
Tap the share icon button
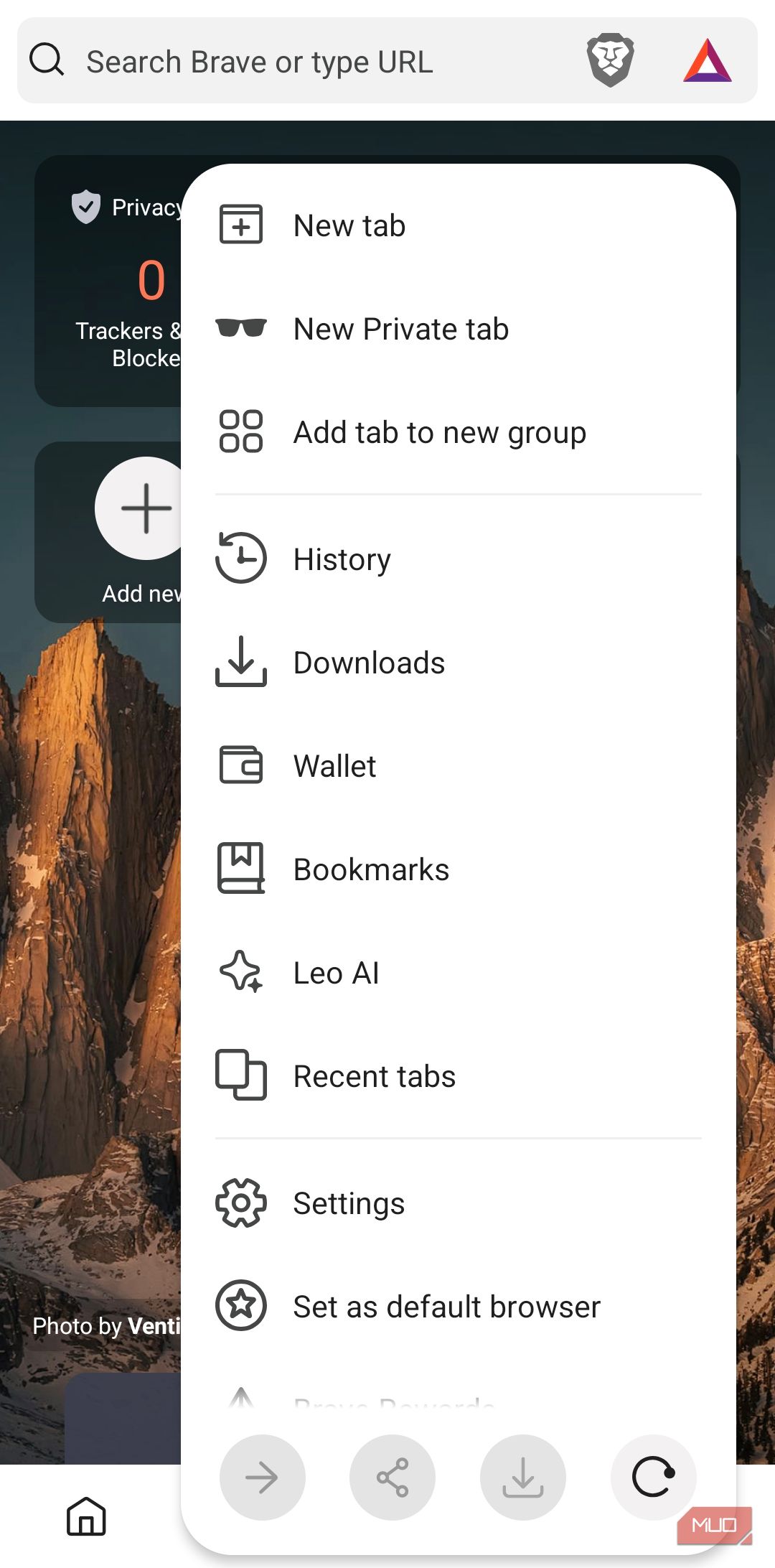(393, 1478)
